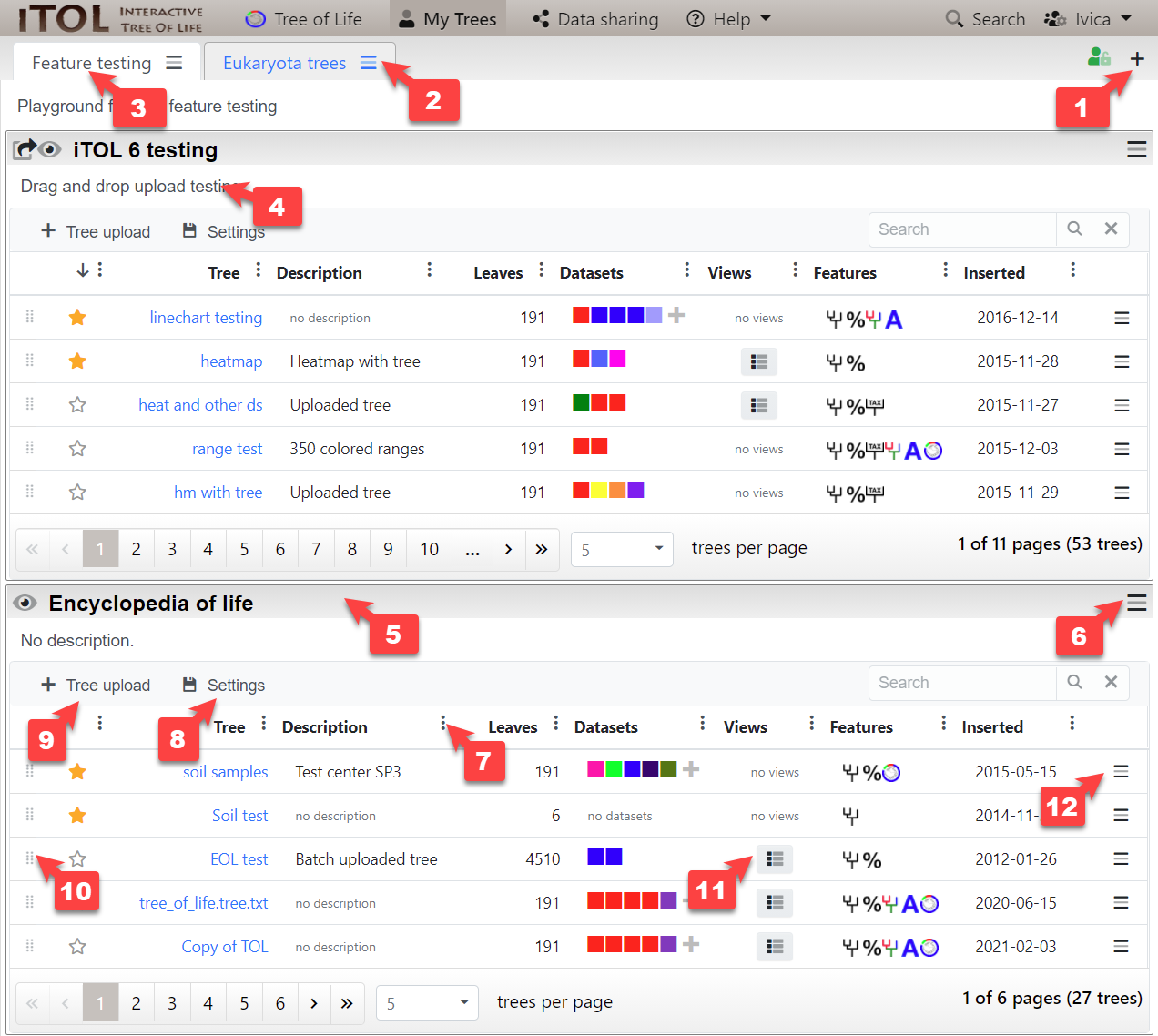This screenshot has width=1158, height=1036.
Task: Expand the Help menu dropdown
Action: point(729,19)
